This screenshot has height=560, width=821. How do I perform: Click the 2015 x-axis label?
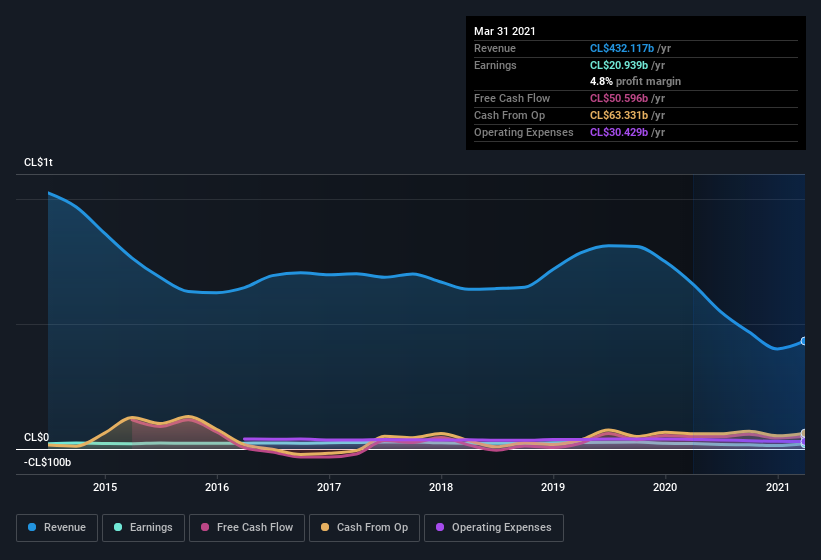pos(105,487)
